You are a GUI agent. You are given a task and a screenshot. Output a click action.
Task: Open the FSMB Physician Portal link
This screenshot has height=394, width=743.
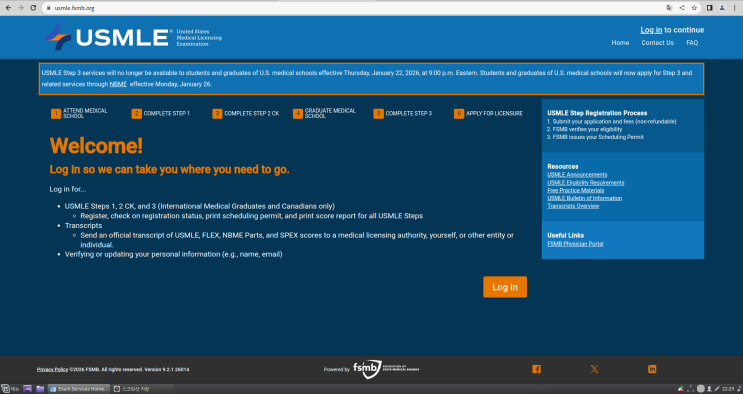point(575,244)
